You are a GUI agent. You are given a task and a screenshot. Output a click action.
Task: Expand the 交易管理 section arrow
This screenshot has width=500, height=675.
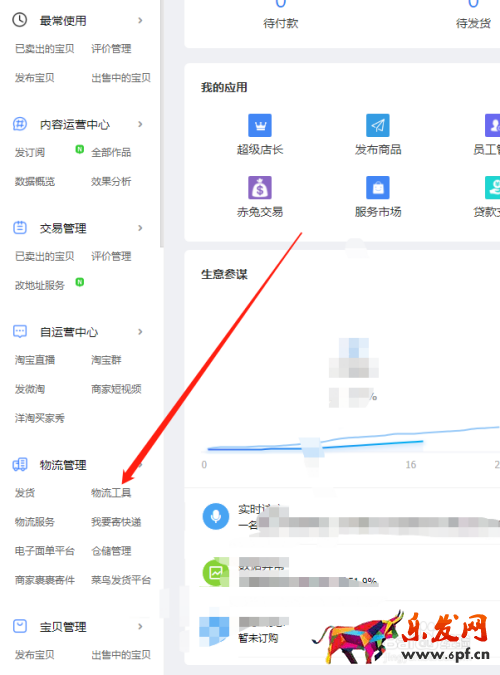click(140, 228)
